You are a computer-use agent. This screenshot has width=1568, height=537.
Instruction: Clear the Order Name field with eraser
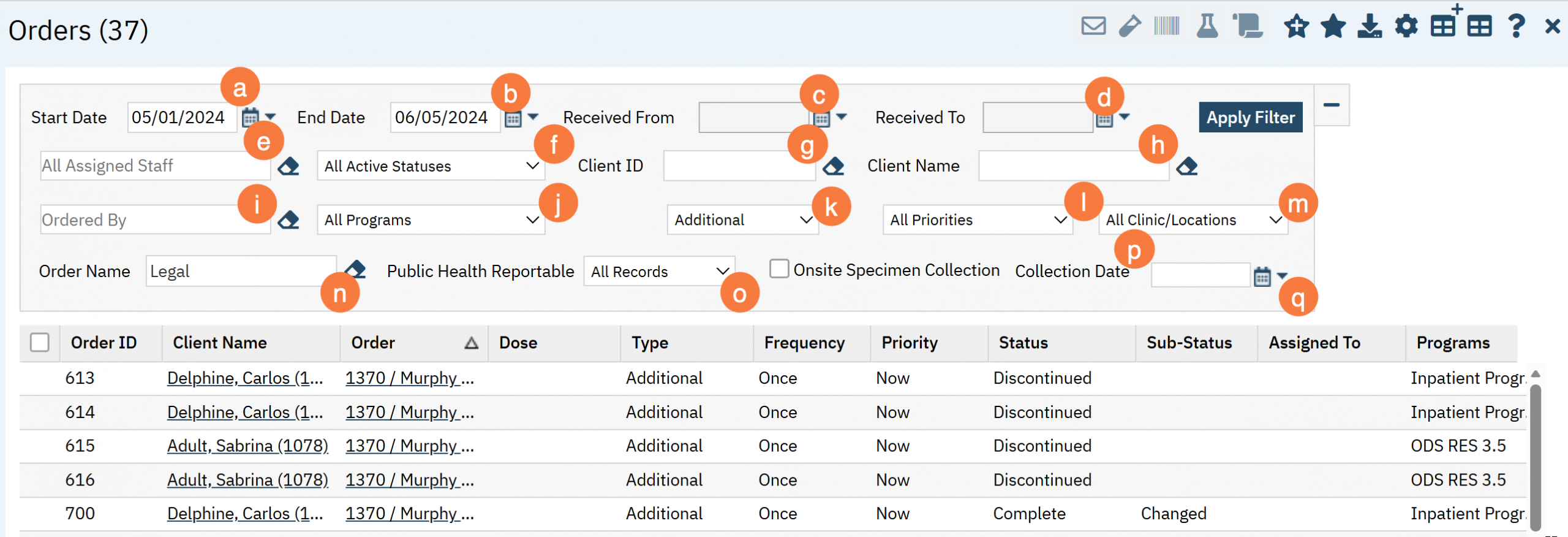pyautogui.click(x=355, y=270)
